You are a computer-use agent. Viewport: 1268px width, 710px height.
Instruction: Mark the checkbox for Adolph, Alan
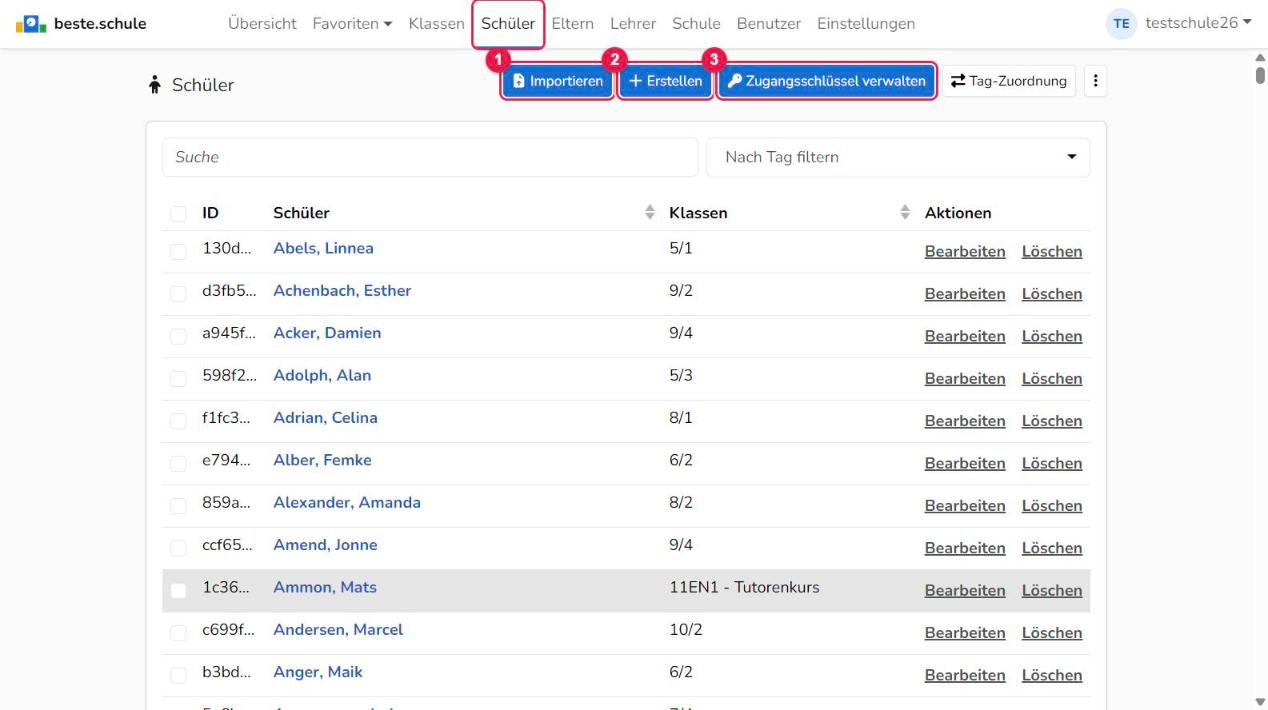178,379
